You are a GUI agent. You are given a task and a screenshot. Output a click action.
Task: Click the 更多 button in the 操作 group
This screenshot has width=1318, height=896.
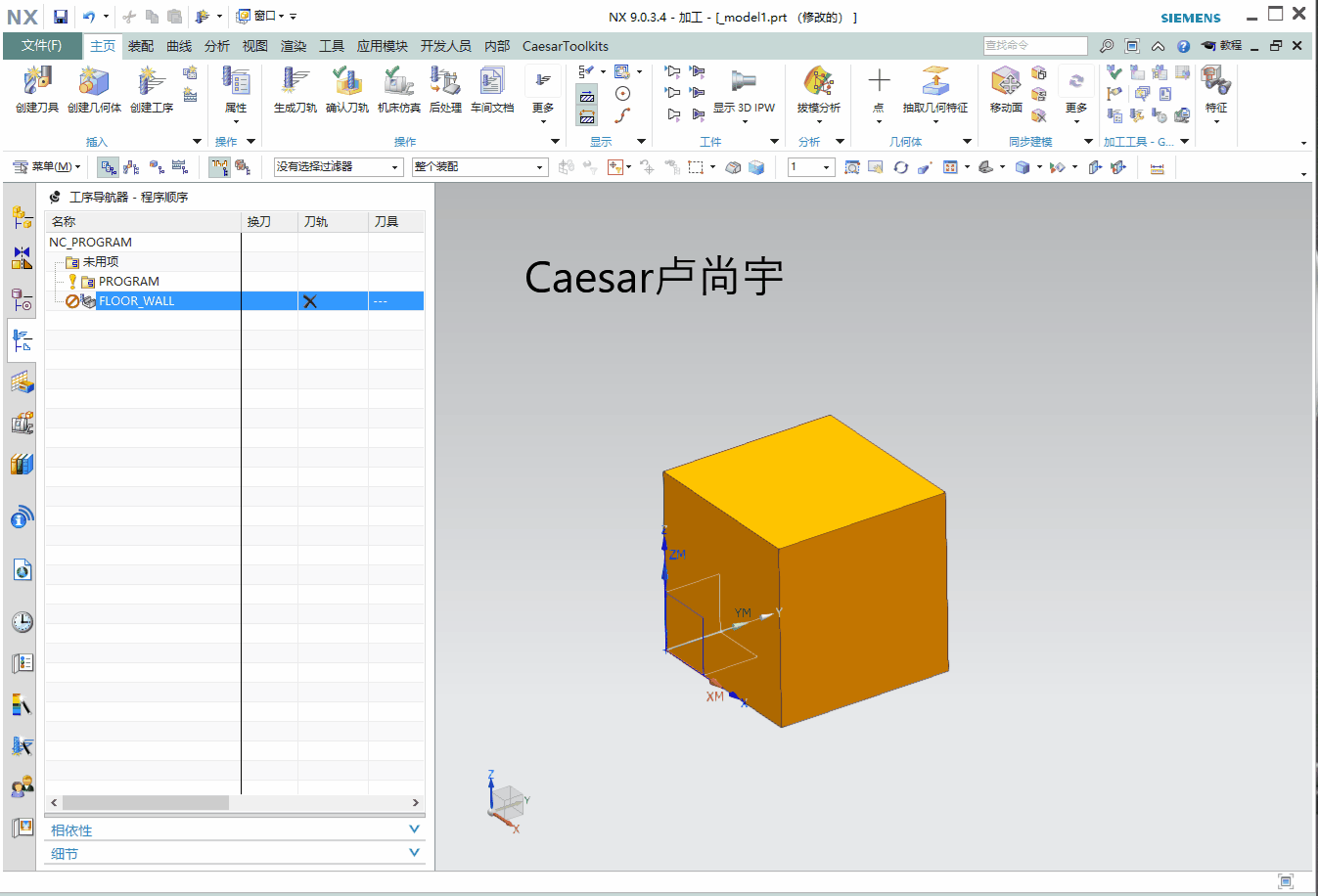click(x=543, y=94)
